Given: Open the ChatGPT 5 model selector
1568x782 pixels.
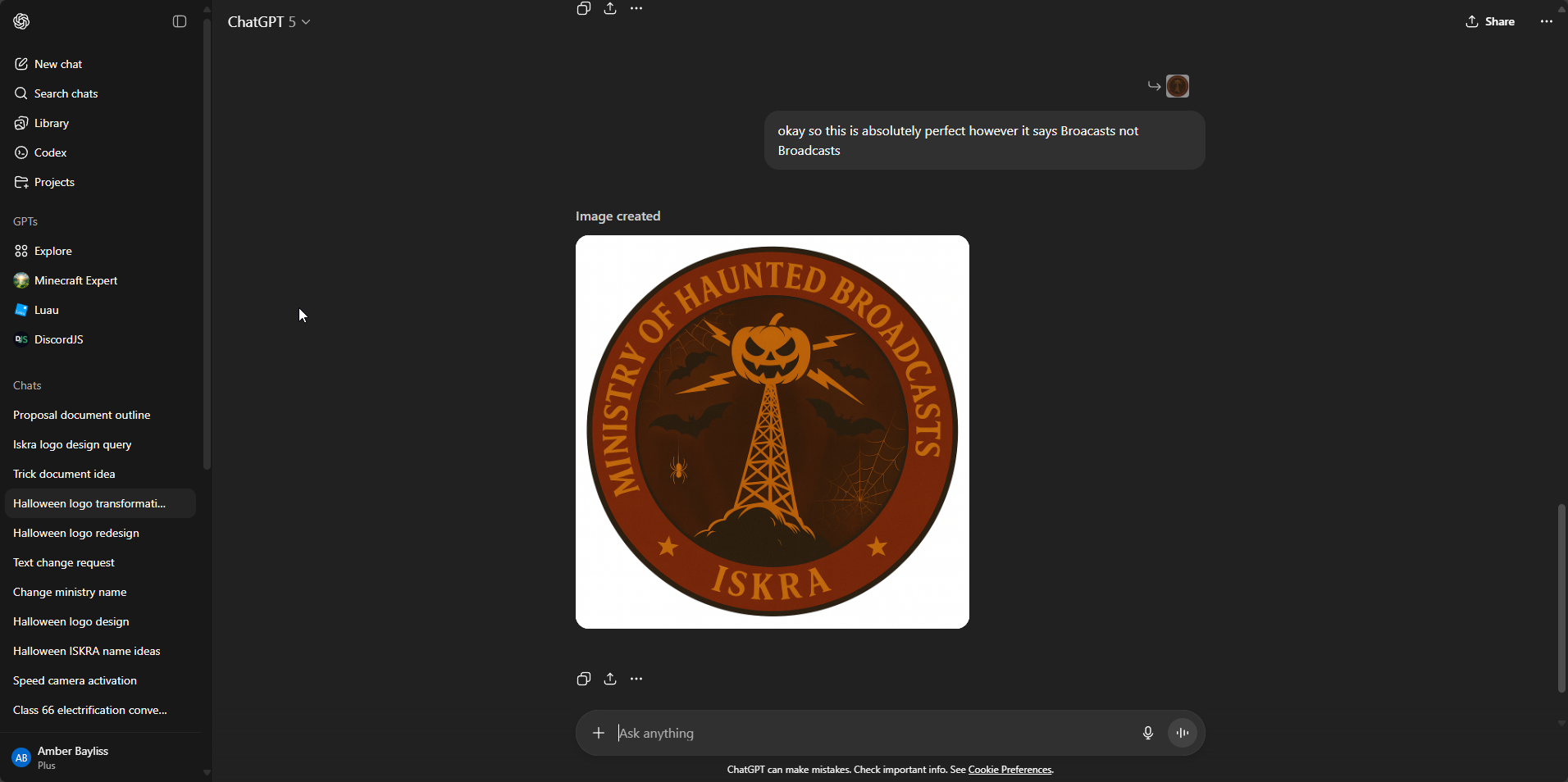Looking at the screenshot, I should pyautogui.click(x=268, y=22).
